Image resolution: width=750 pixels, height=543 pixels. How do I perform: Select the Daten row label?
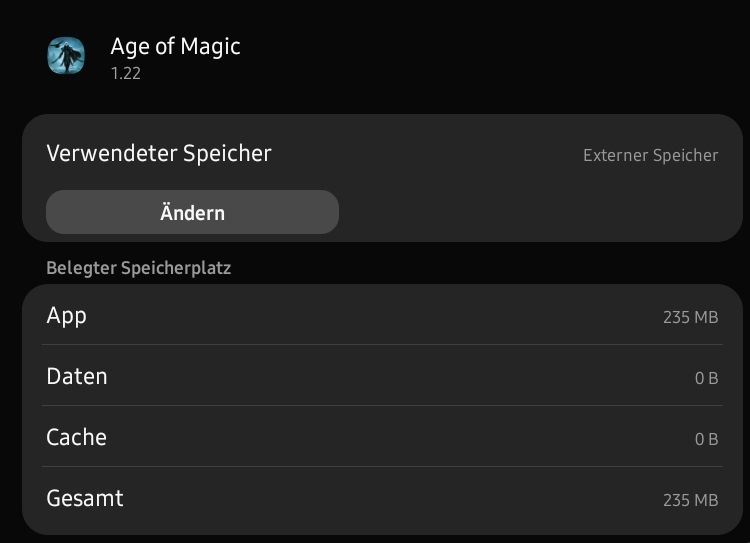(x=77, y=376)
